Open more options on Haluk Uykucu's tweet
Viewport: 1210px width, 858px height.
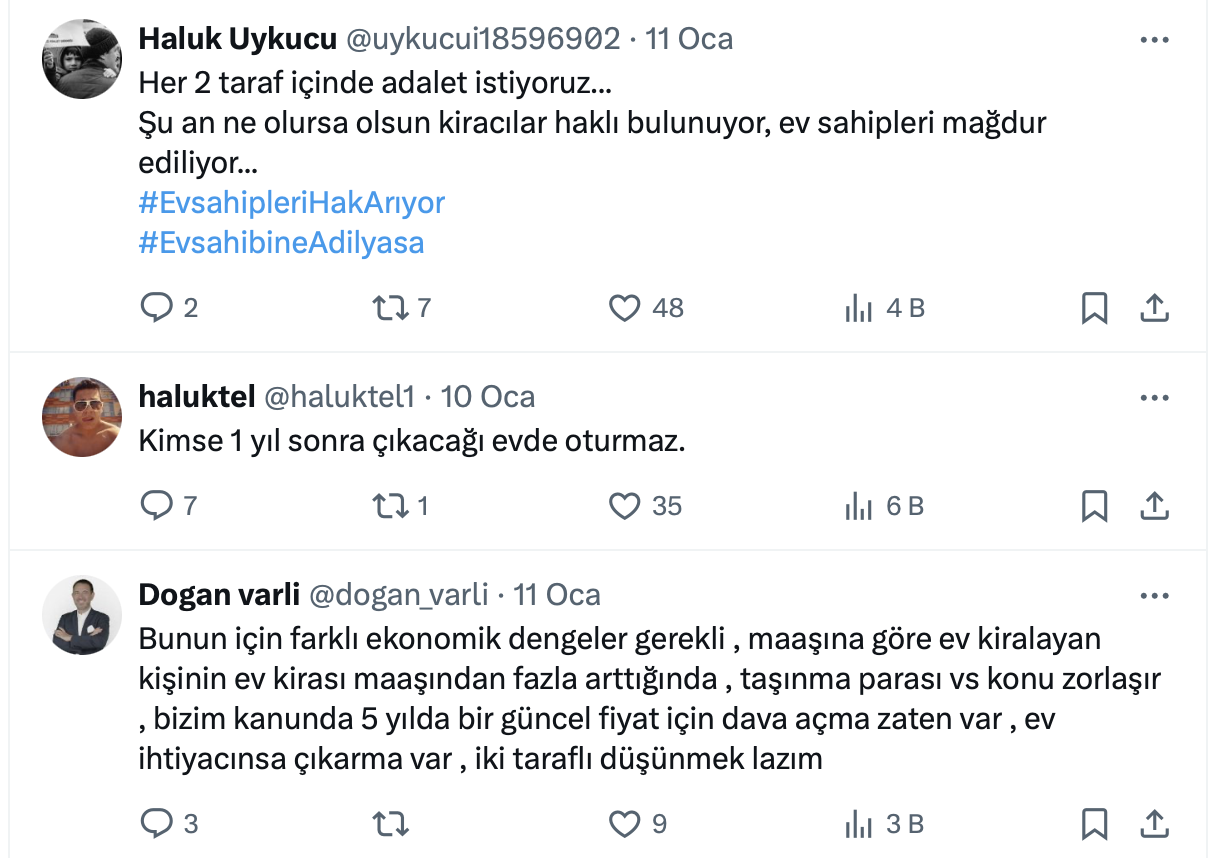[1155, 40]
